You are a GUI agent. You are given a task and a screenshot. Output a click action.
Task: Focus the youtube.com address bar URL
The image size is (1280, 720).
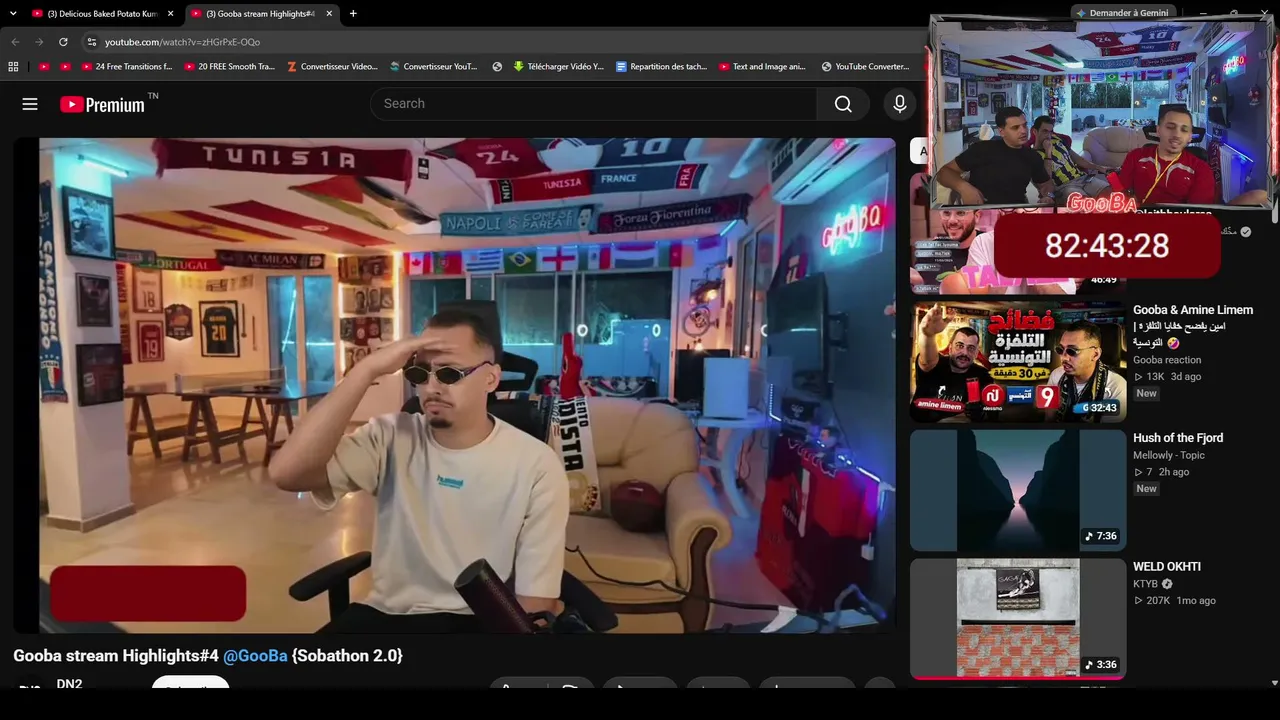(x=182, y=42)
